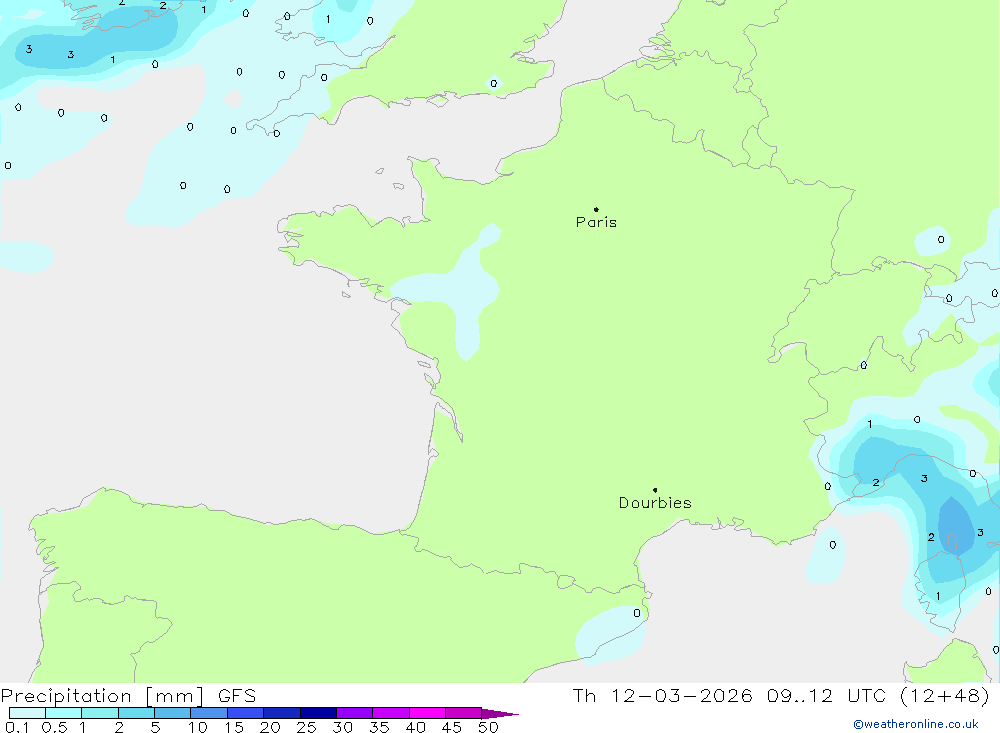Click the GFS model label

(x=237, y=695)
